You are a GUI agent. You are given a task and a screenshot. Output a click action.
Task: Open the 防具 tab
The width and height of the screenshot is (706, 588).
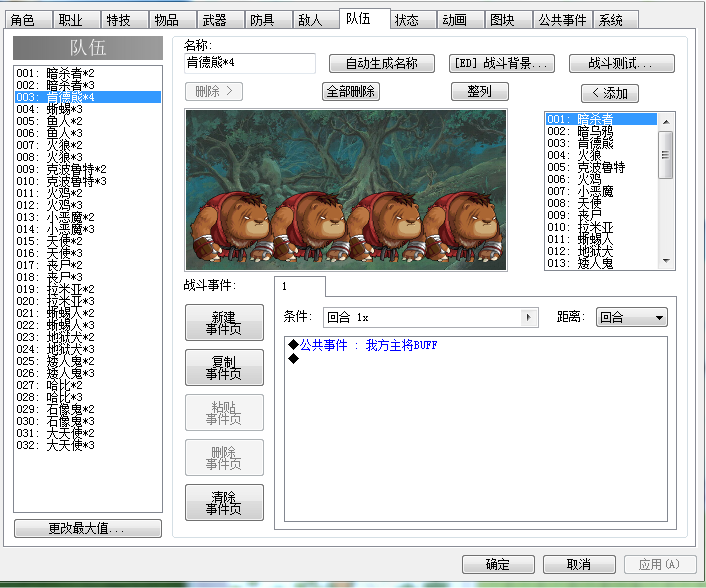pos(269,20)
